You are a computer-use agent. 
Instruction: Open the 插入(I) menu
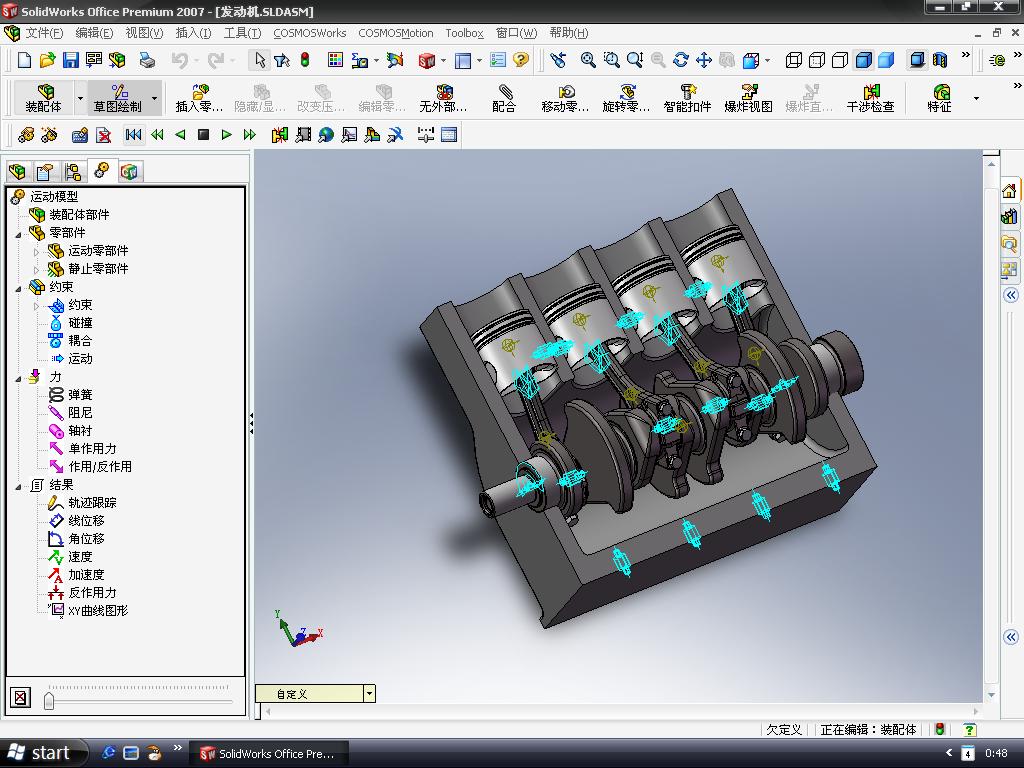tap(193, 33)
